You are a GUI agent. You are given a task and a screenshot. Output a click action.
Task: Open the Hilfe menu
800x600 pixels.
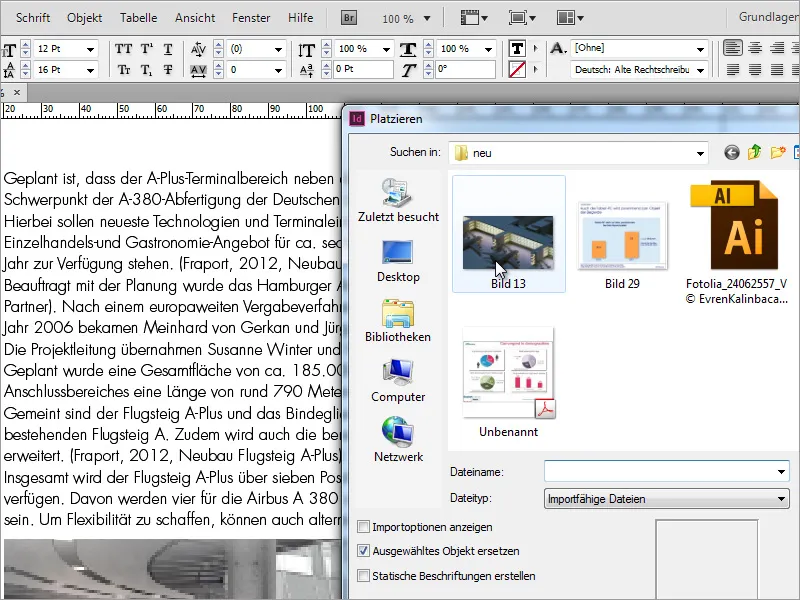(301, 18)
